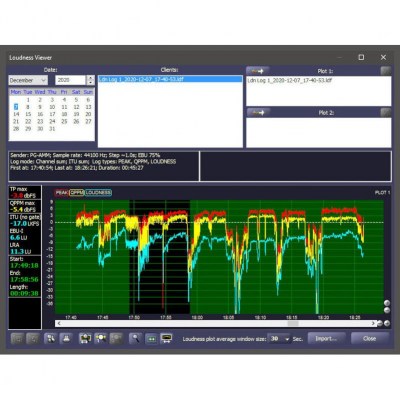Toggle the QPPM curve legend button
This screenshot has width=400, height=400.
tap(77, 193)
